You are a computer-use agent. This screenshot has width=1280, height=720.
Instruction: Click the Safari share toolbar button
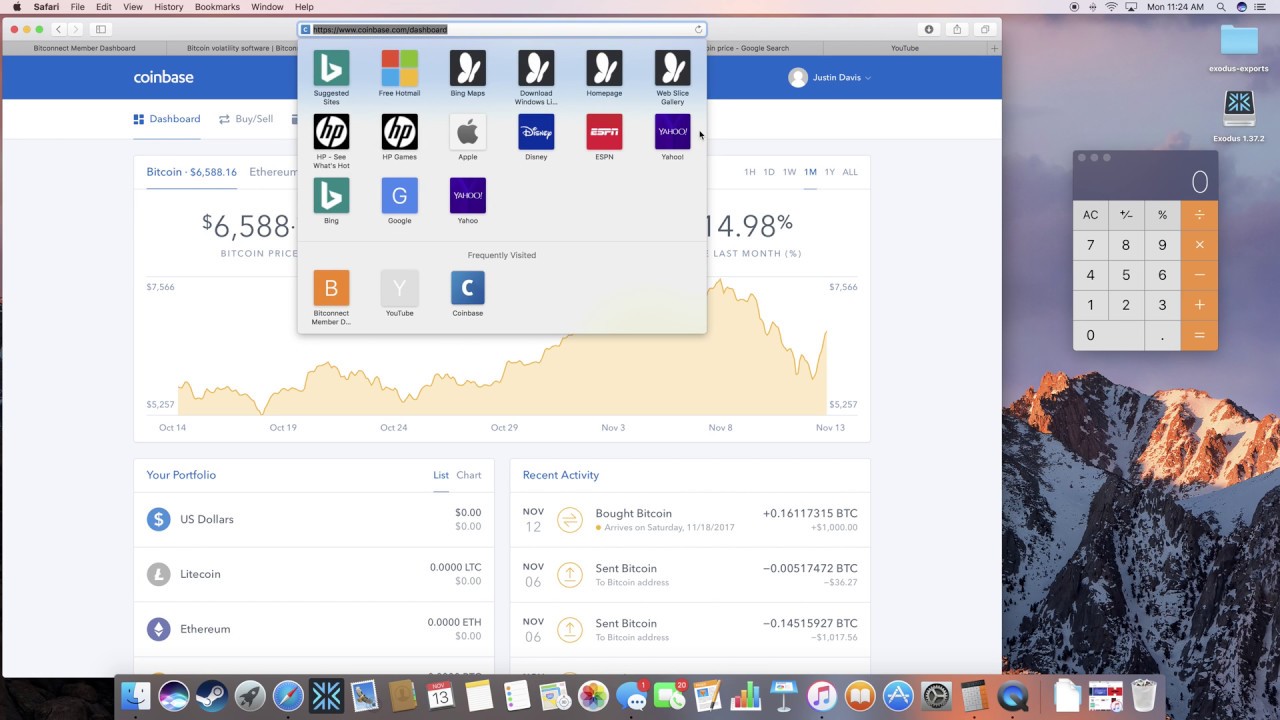[957, 29]
